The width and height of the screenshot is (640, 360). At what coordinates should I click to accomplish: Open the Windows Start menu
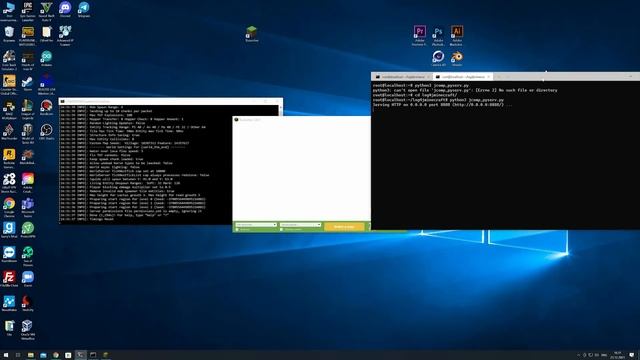pyautogui.click(x=6, y=355)
